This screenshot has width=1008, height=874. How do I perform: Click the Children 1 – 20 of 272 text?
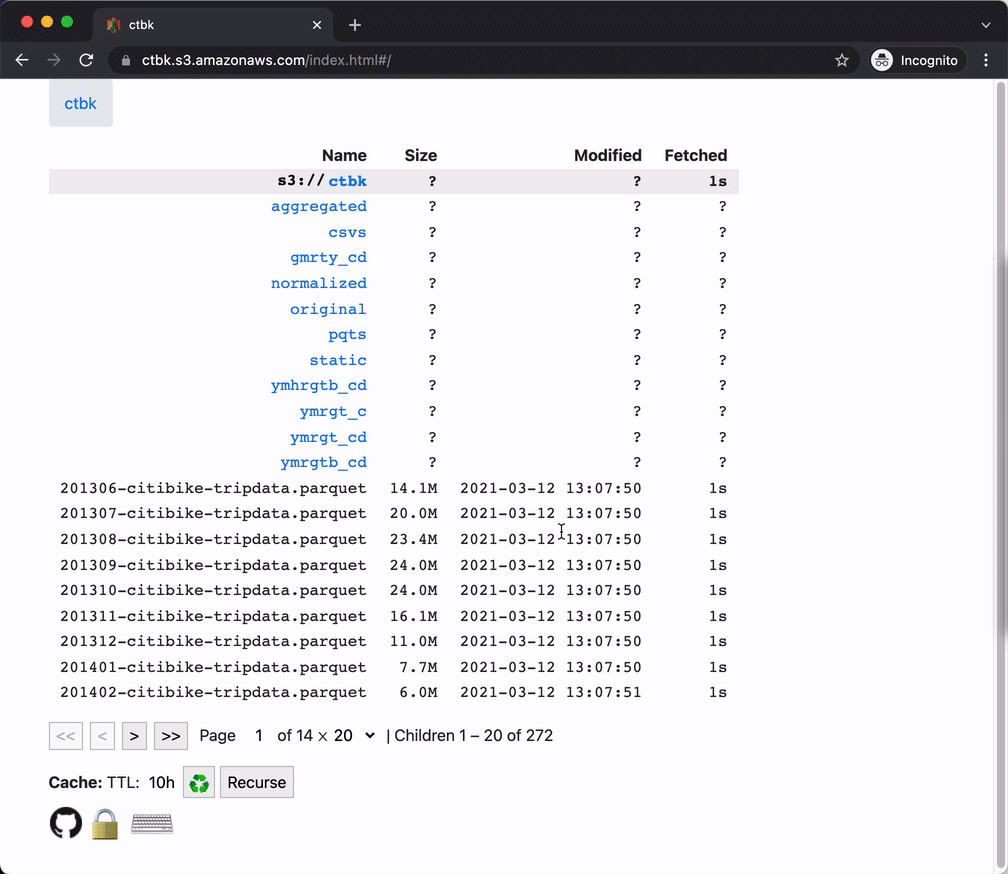point(473,735)
